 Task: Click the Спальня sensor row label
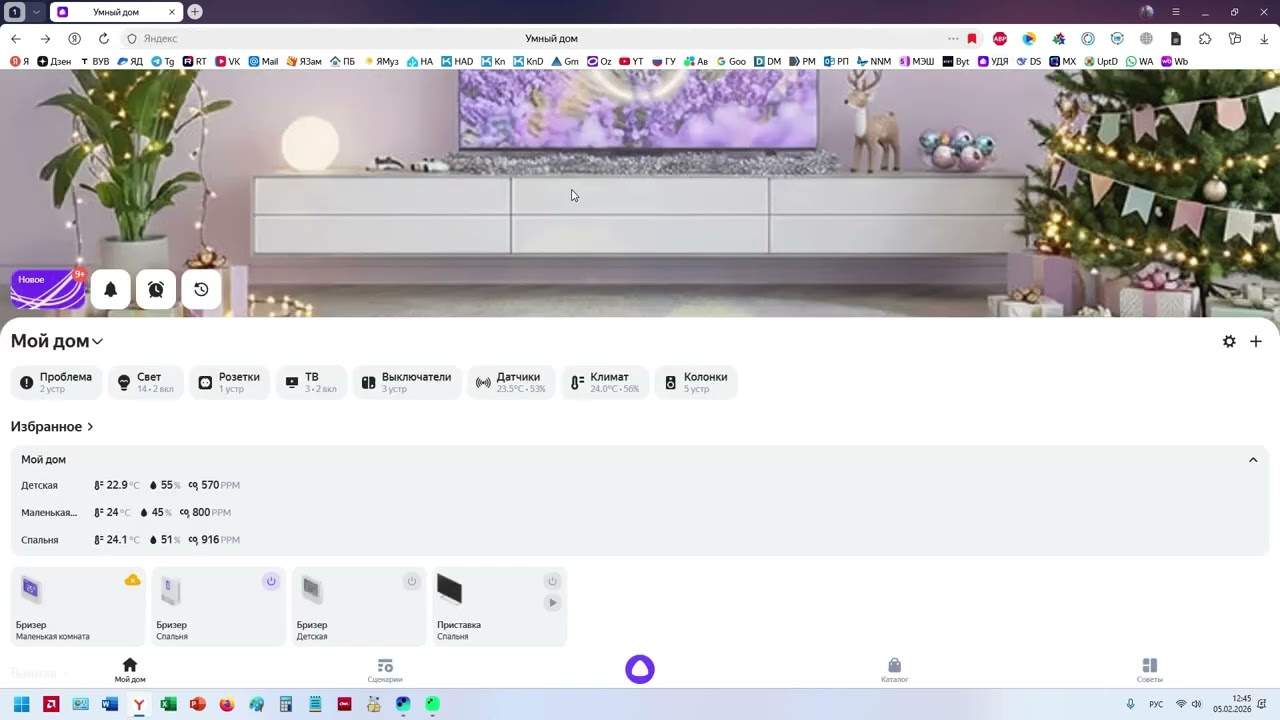(x=40, y=540)
